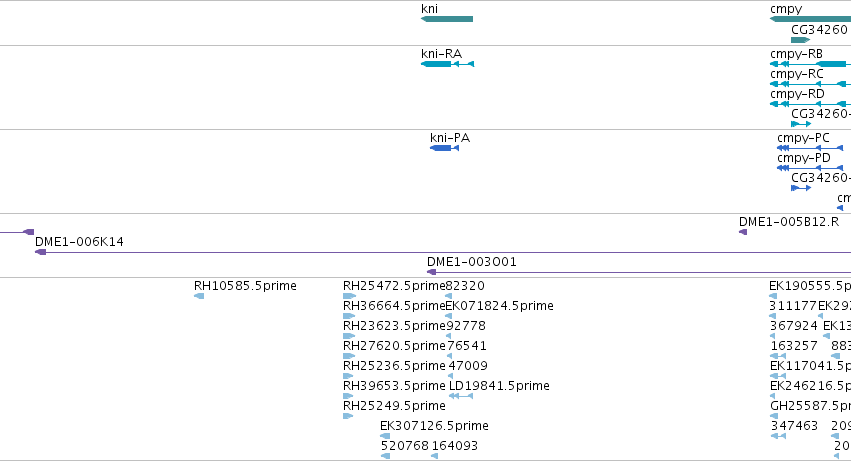This screenshot has height=461, width=851.
Task: Open the RH10585.5prime EST label
Action: [x=245, y=286]
